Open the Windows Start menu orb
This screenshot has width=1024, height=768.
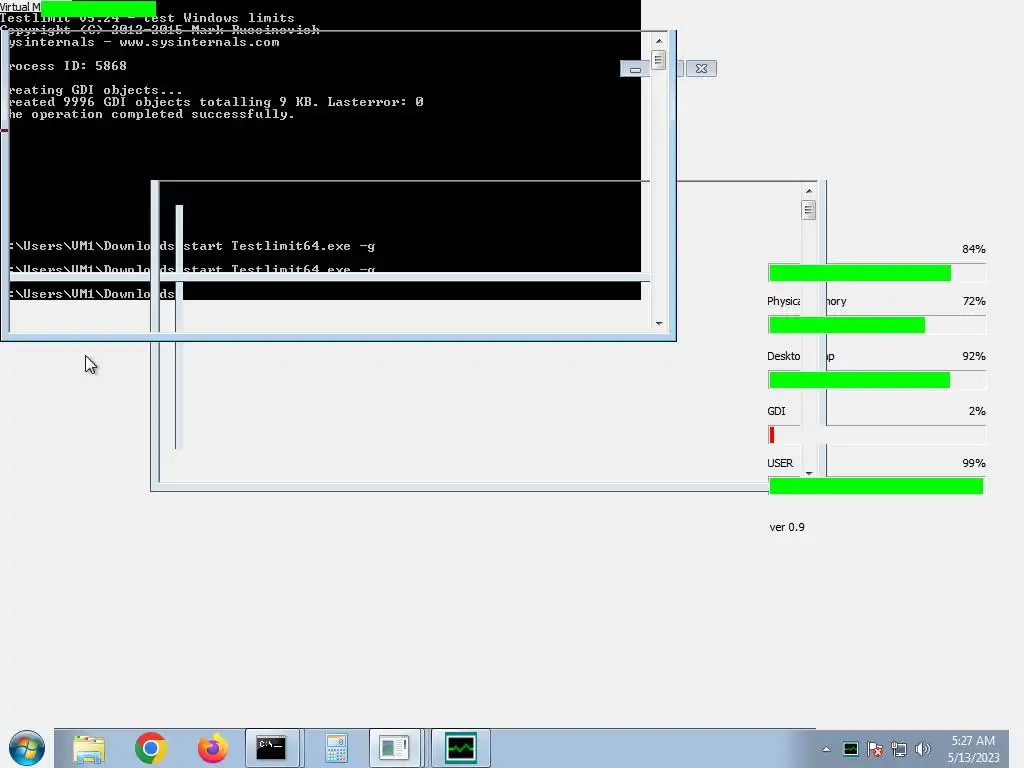(x=27, y=748)
